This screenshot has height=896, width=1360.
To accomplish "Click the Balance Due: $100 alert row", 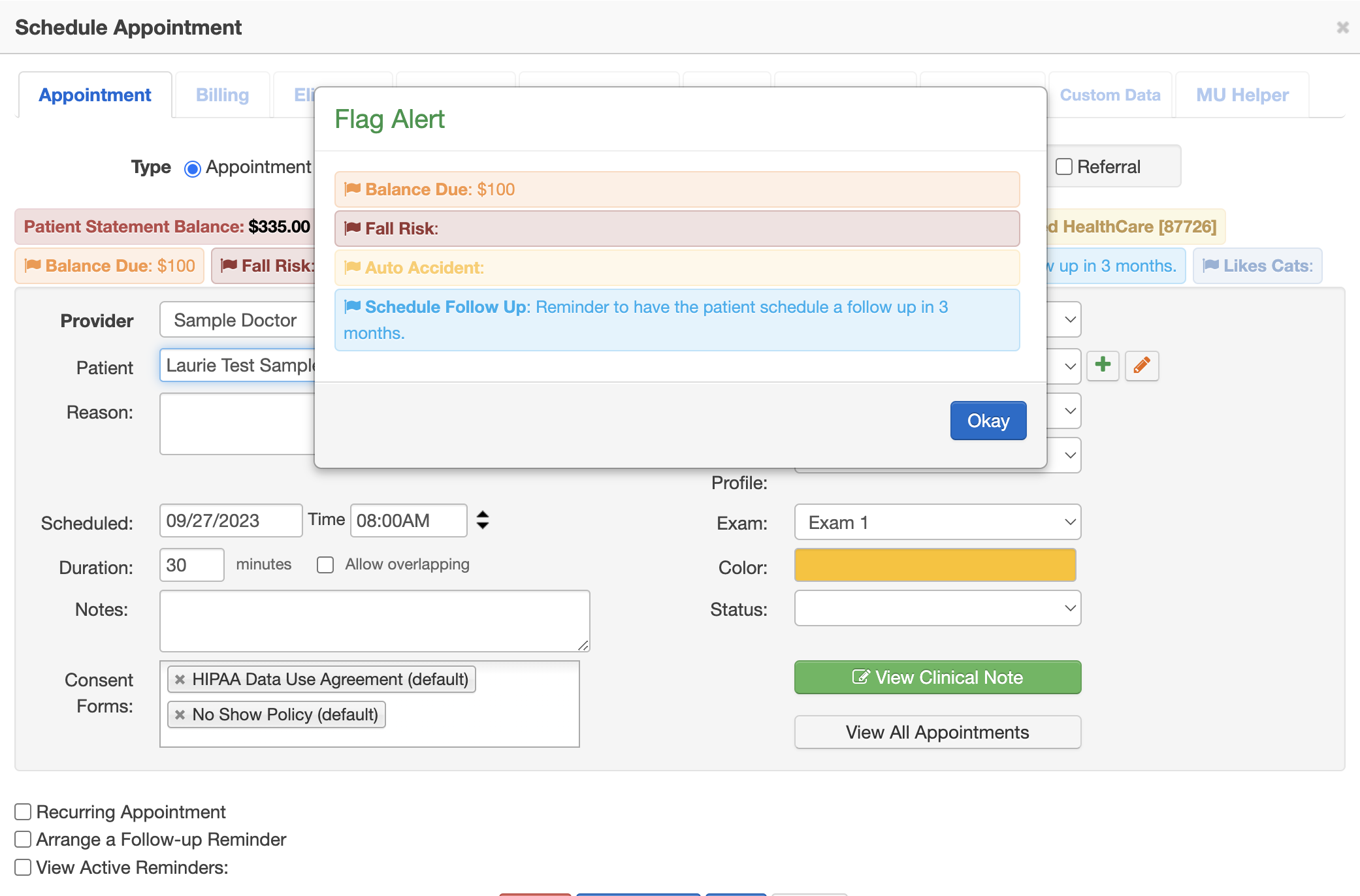I will click(677, 189).
